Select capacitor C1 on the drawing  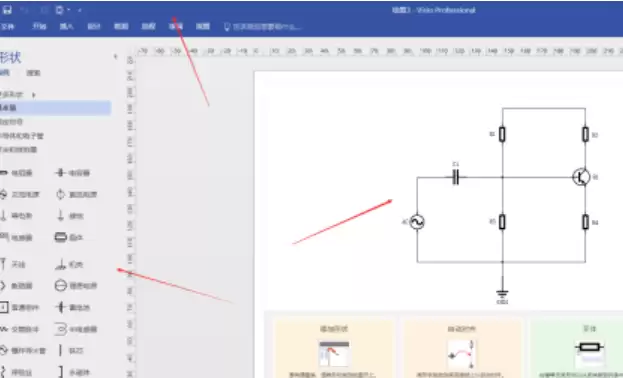click(x=456, y=177)
